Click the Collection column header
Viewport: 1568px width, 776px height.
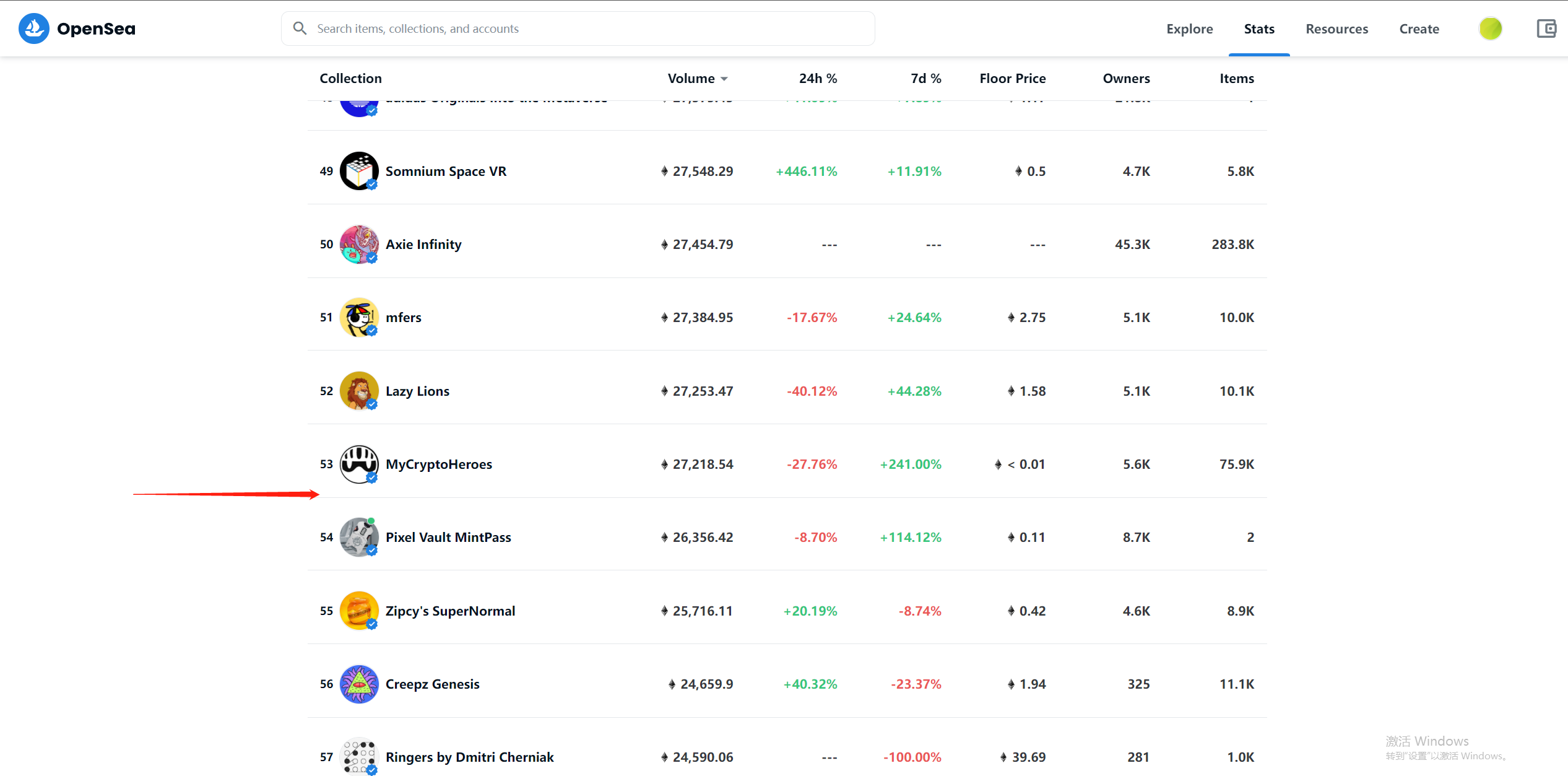350,78
